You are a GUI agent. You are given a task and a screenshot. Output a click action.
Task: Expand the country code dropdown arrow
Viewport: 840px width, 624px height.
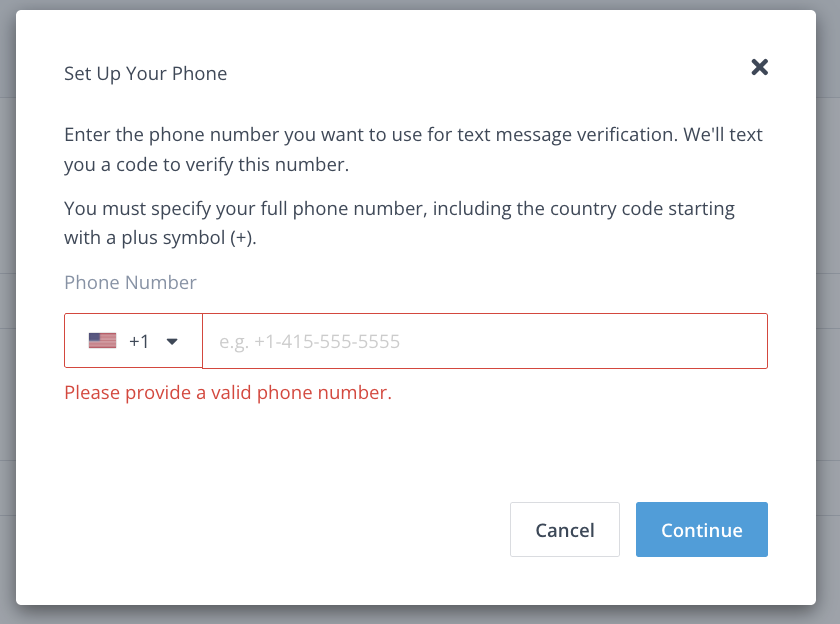[x=172, y=342]
